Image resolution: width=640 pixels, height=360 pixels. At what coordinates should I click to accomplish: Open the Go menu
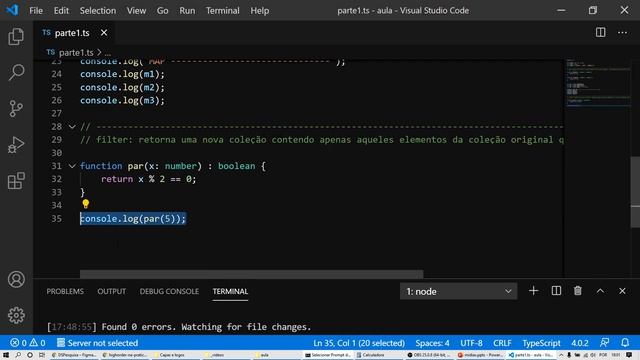coord(162,11)
